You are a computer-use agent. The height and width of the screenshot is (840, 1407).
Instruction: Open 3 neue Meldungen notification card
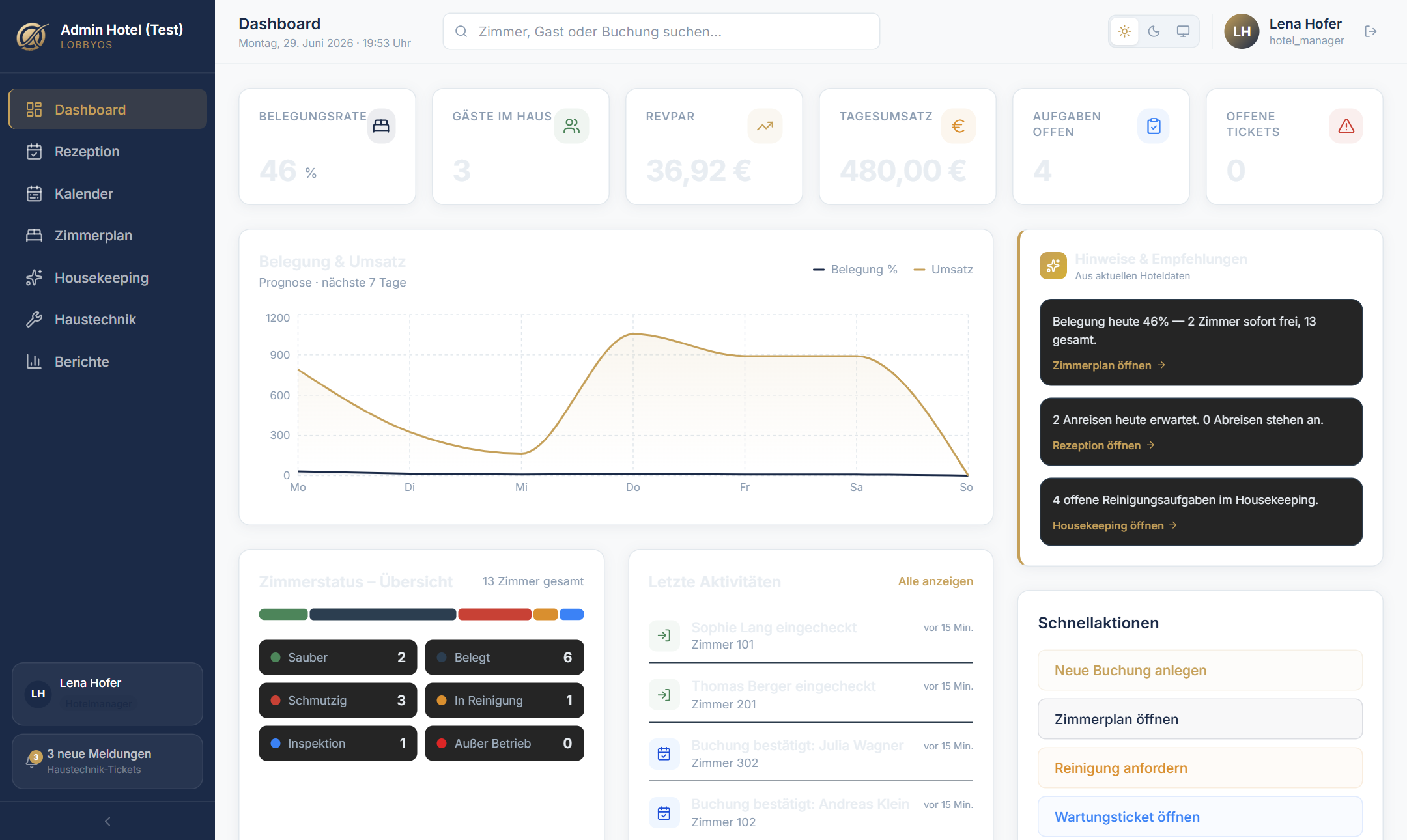(x=107, y=761)
